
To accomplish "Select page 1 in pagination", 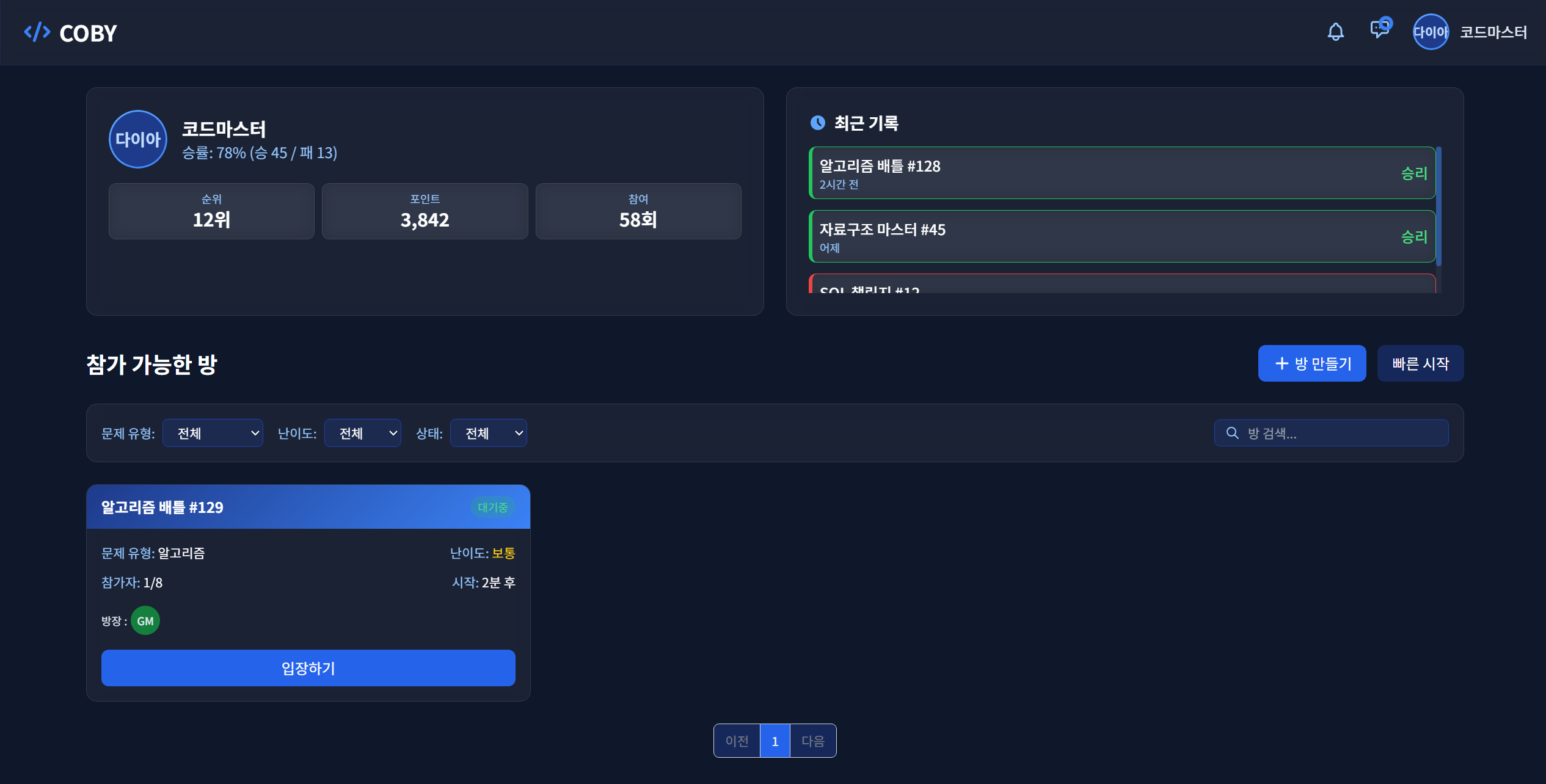I will point(775,741).
